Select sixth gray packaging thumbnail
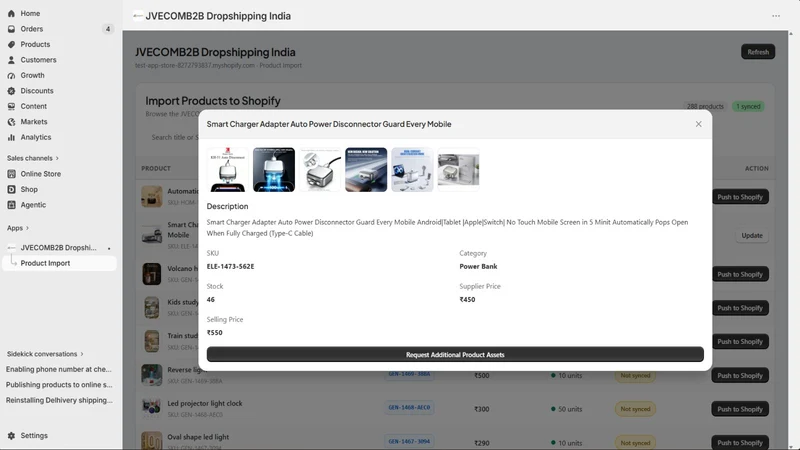This screenshot has width=800, height=450. tap(459, 170)
